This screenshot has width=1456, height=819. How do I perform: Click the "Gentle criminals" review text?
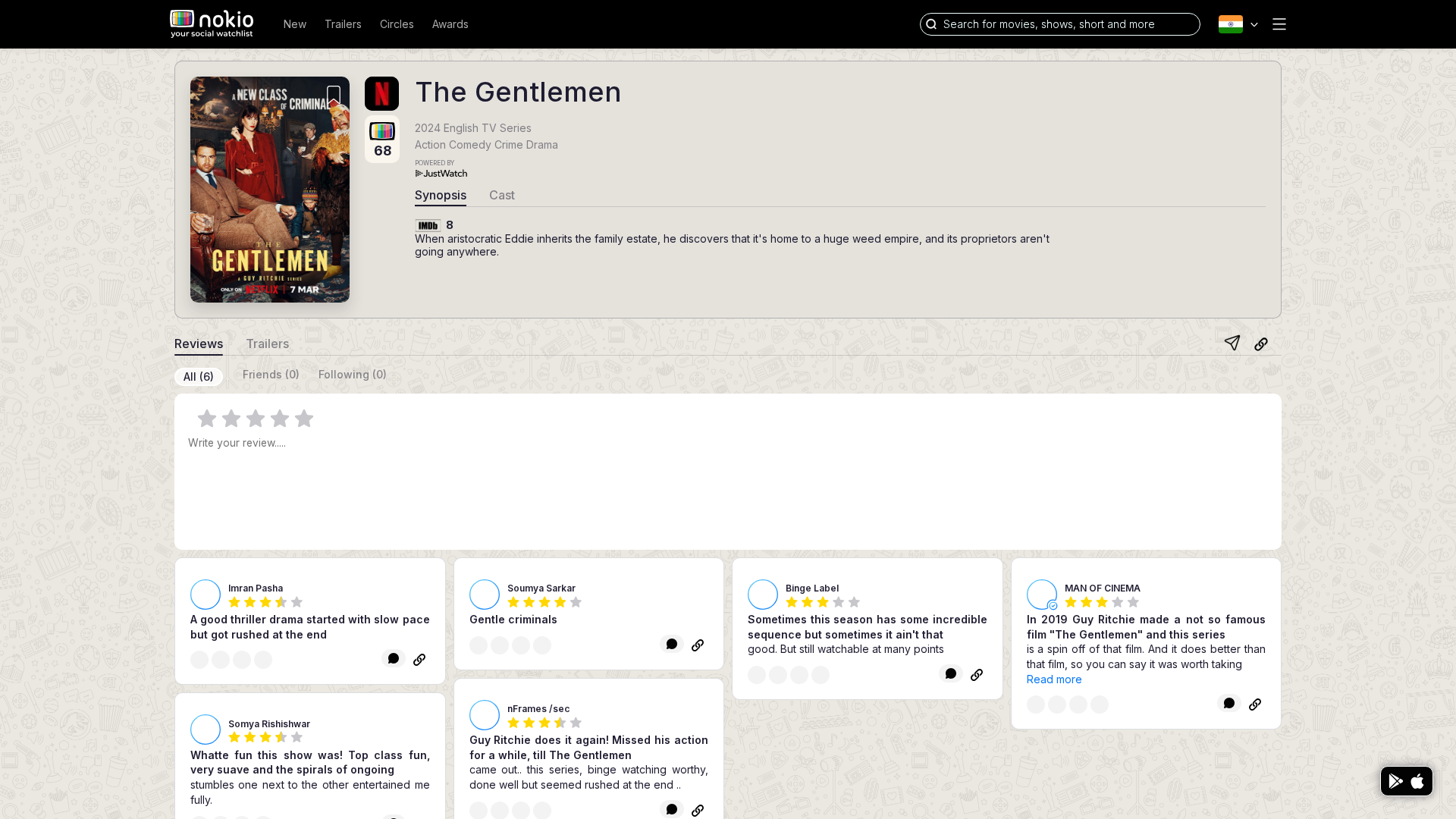pos(513,620)
